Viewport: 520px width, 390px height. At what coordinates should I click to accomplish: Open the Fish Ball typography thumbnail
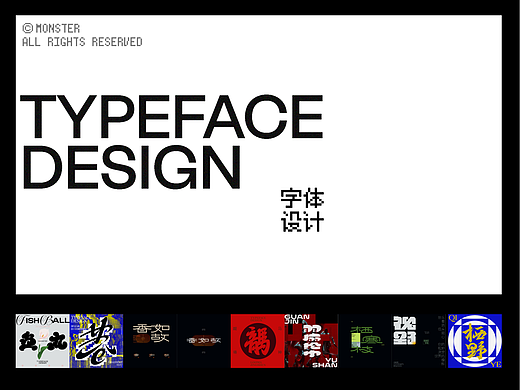(43, 341)
